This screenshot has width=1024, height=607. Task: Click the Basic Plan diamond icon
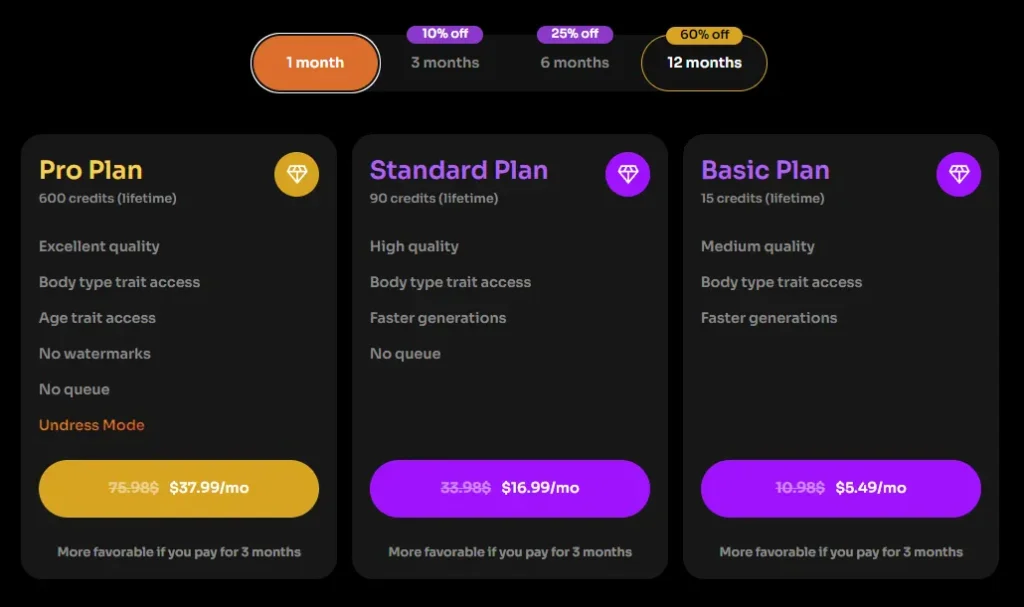pyautogui.click(x=959, y=175)
